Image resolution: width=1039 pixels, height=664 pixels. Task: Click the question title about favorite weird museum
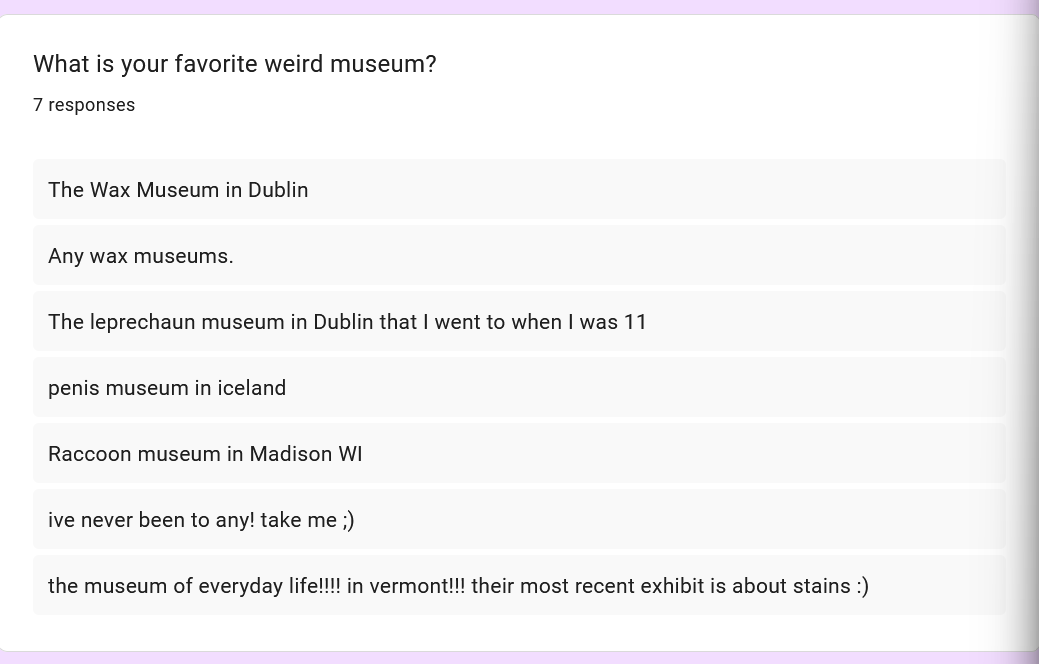(x=234, y=64)
